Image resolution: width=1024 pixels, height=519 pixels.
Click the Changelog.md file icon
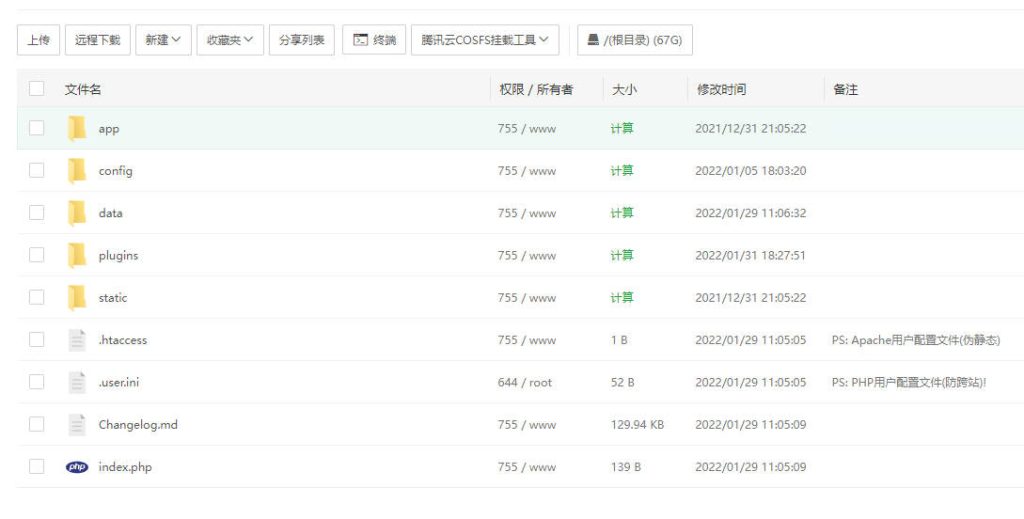(x=77, y=424)
